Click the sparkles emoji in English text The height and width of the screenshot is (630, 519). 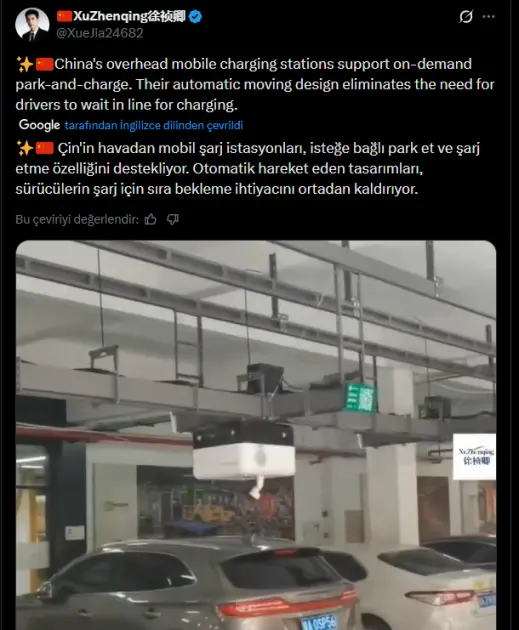pos(25,64)
